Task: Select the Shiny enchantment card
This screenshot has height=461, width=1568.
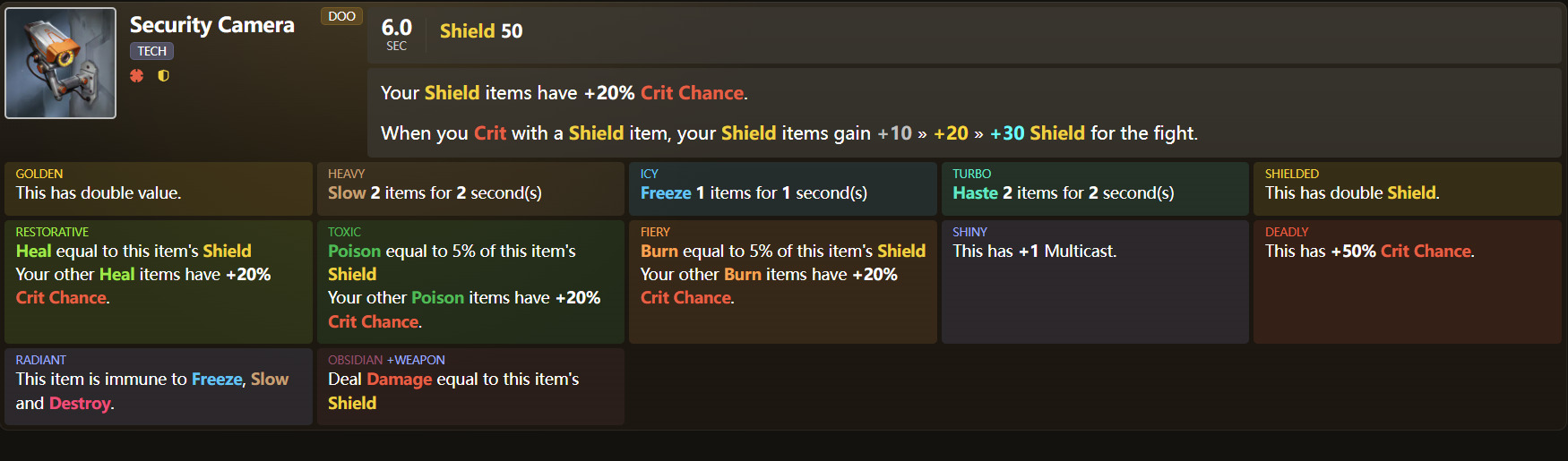Action: pos(1095,281)
